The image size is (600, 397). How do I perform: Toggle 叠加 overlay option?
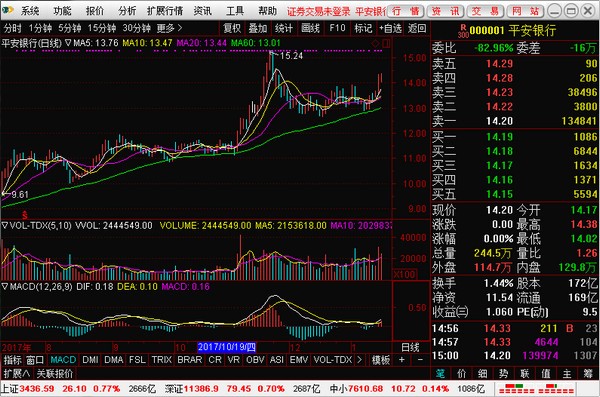[x=258, y=28]
